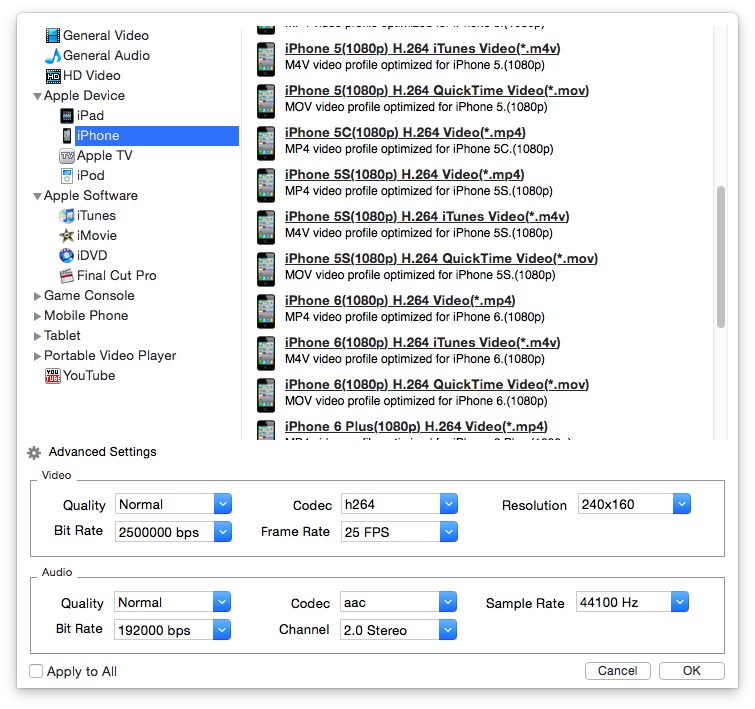Click phone icon beside iPhone 5C H.264 Video
Viewport: 755px width, 709px height.
pyautogui.click(x=266, y=143)
